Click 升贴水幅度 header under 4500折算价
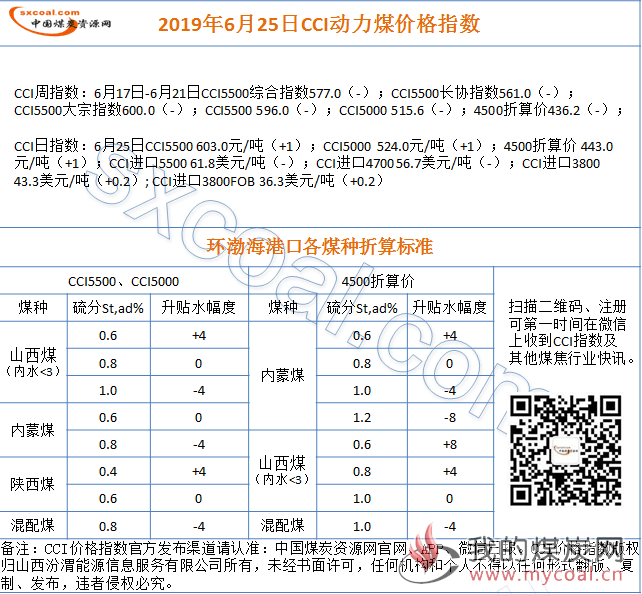The width and height of the screenshot is (642, 594). tap(450, 307)
